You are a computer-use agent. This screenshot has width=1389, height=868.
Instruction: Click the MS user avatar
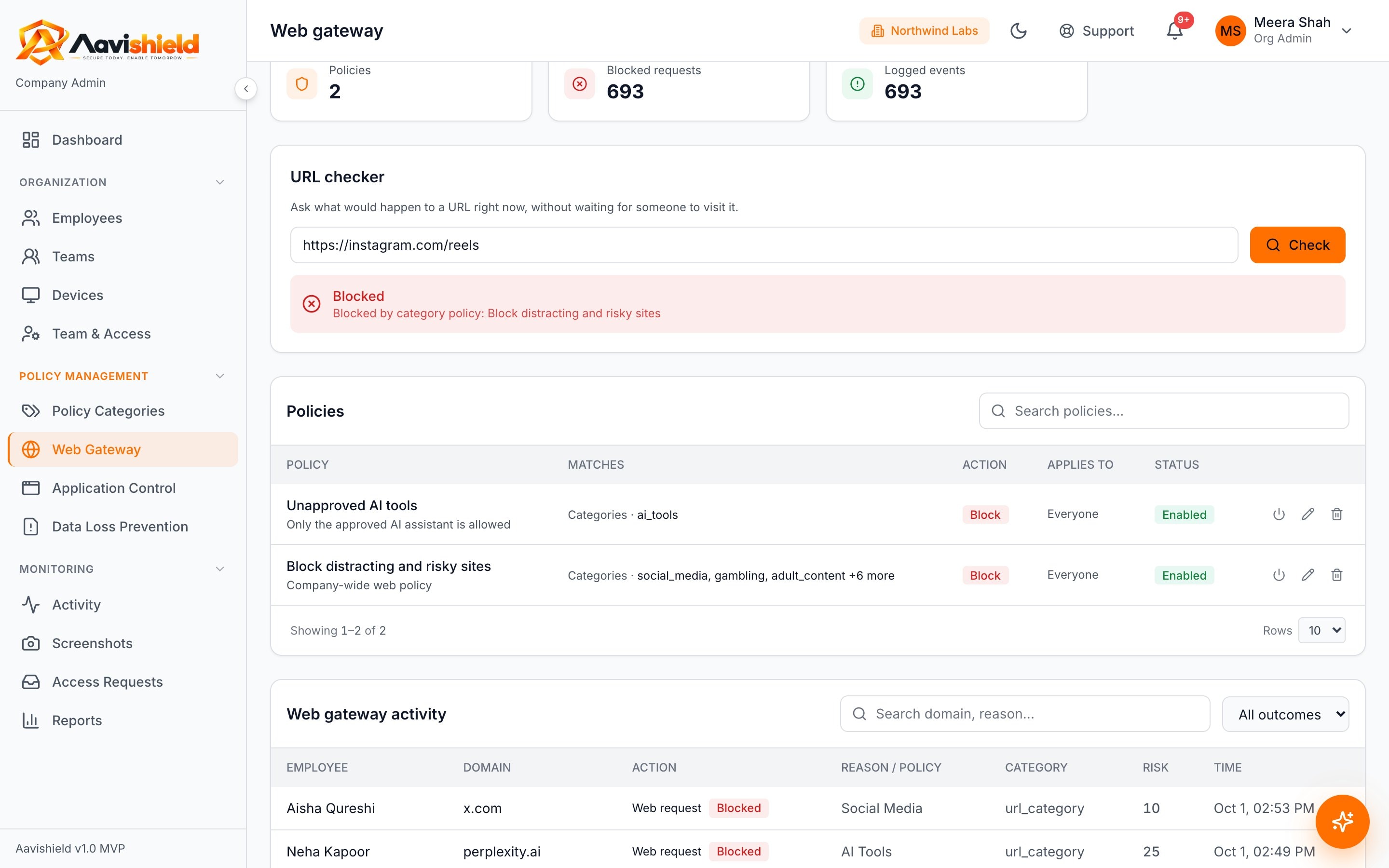[x=1231, y=31]
